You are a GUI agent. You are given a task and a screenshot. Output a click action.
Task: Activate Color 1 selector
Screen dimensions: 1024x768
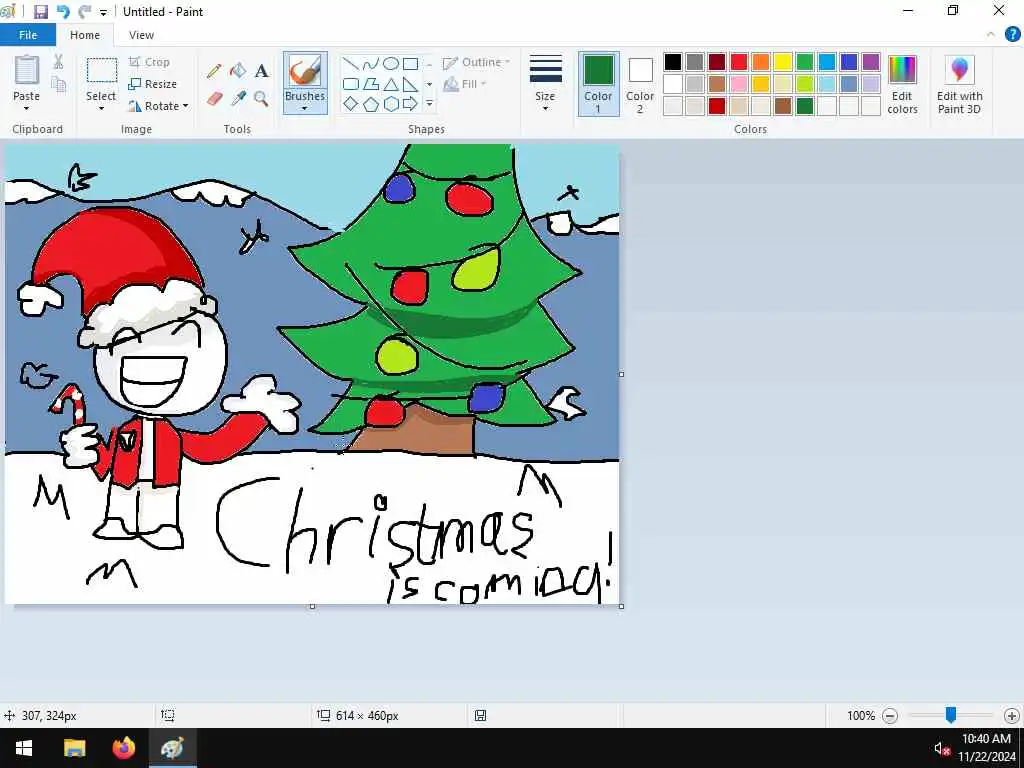(598, 84)
